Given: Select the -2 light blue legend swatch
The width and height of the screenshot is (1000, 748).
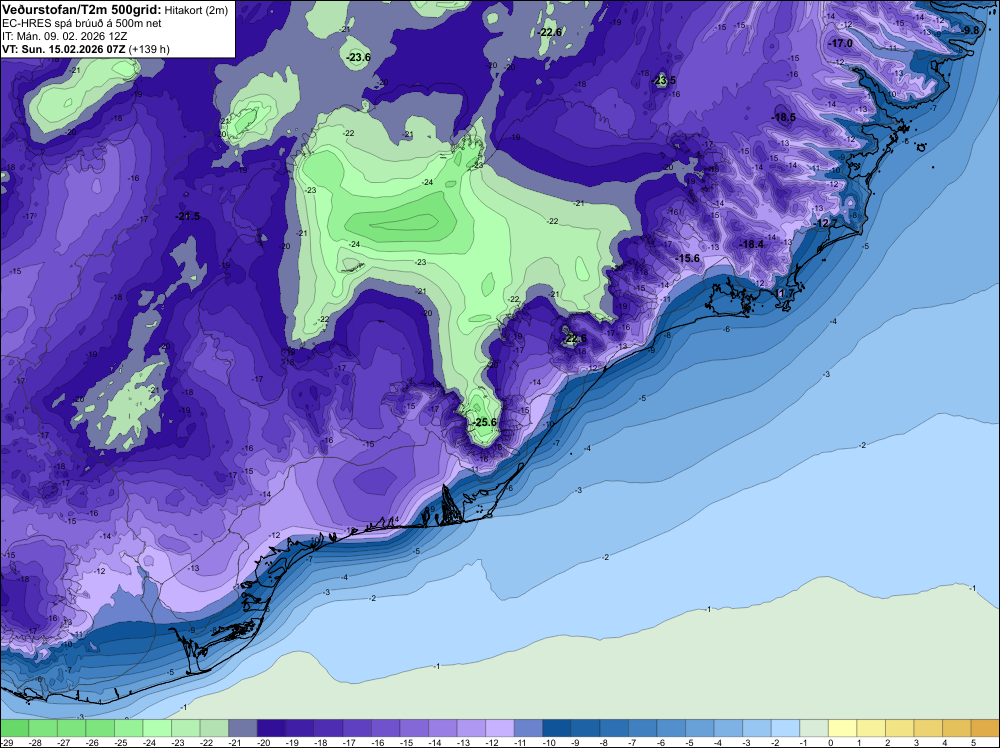Looking at the screenshot, I should [785, 728].
